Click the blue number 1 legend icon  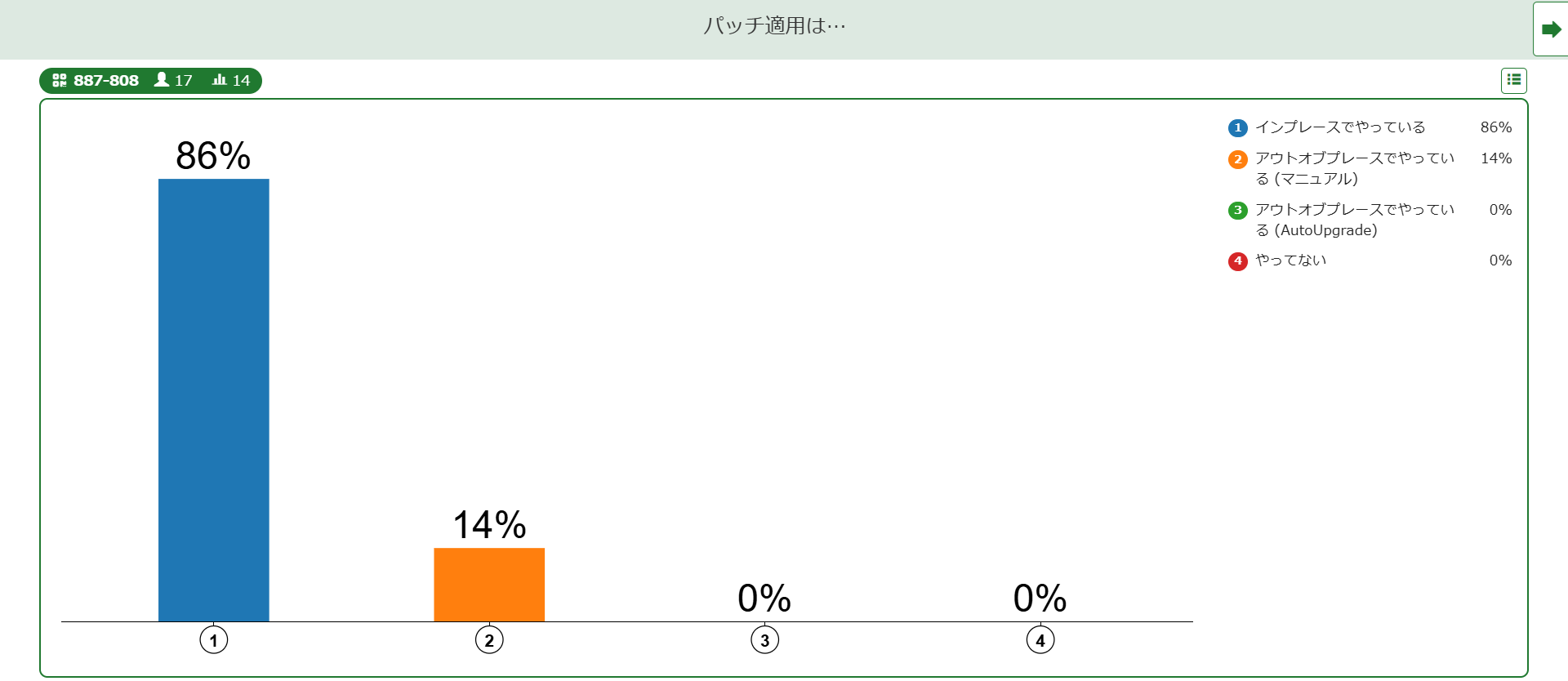(x=1237, y=127)
